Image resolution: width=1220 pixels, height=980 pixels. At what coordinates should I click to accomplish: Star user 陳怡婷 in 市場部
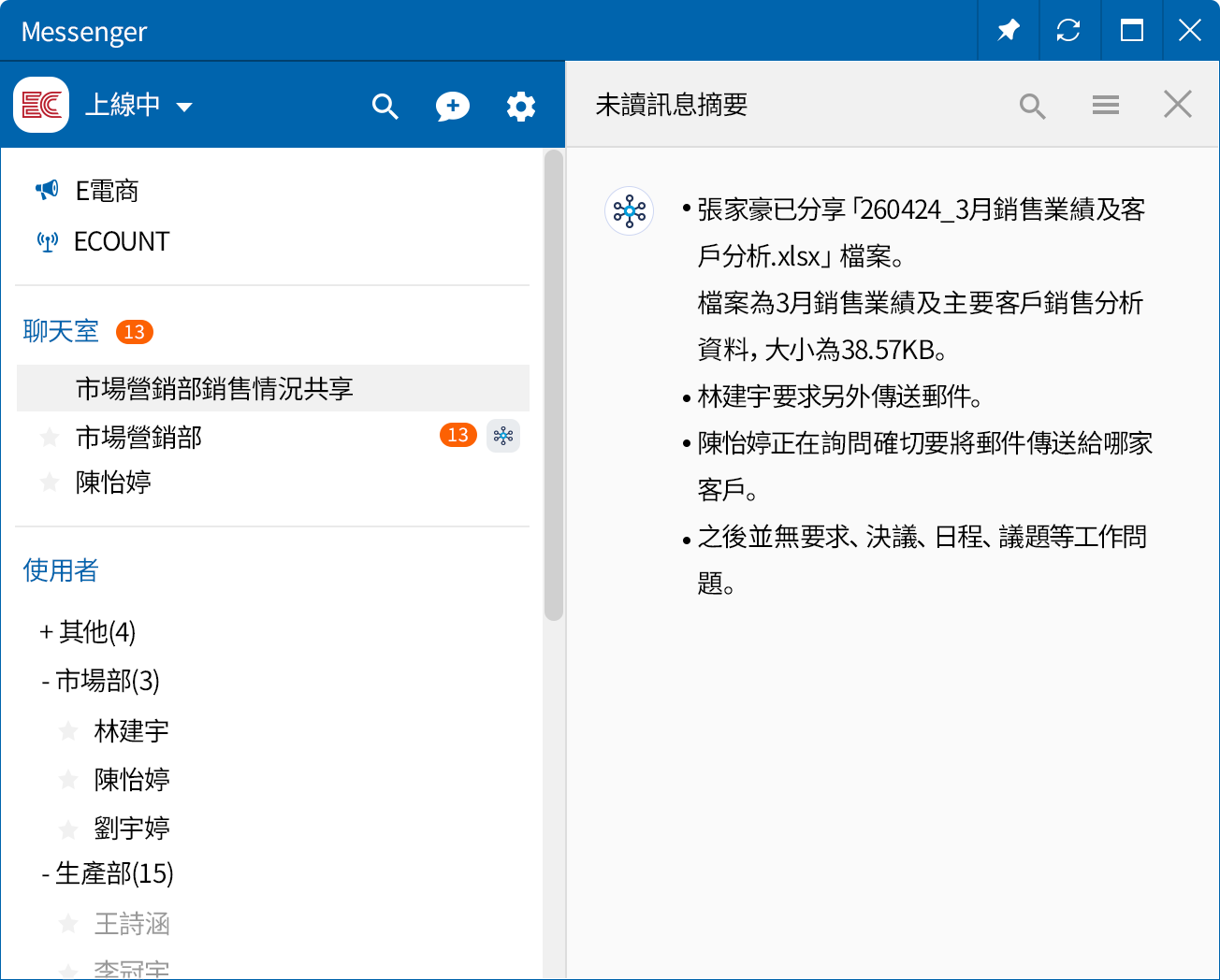(x=68, y=779)
